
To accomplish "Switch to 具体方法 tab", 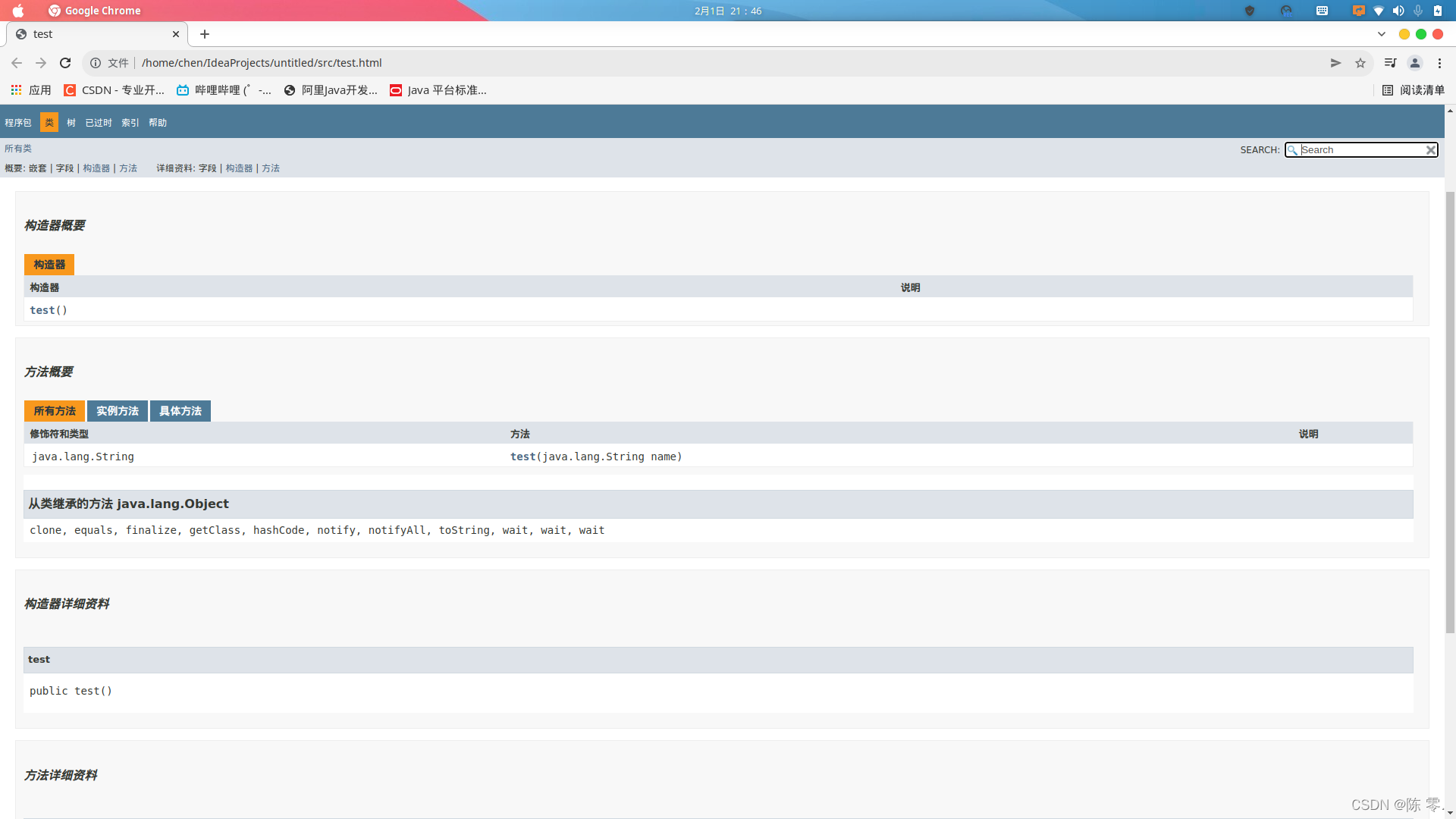I will [180, 411].
